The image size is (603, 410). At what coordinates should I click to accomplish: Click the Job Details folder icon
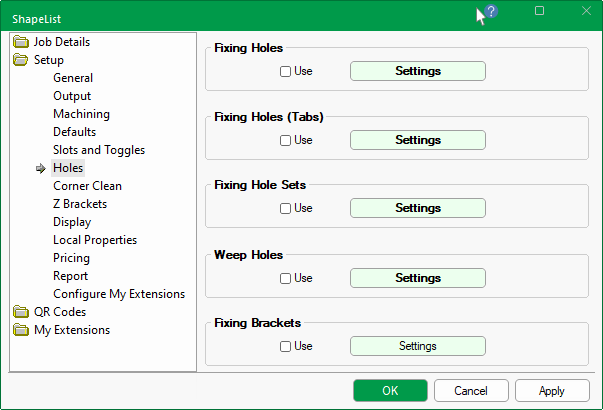click(21, 42)
